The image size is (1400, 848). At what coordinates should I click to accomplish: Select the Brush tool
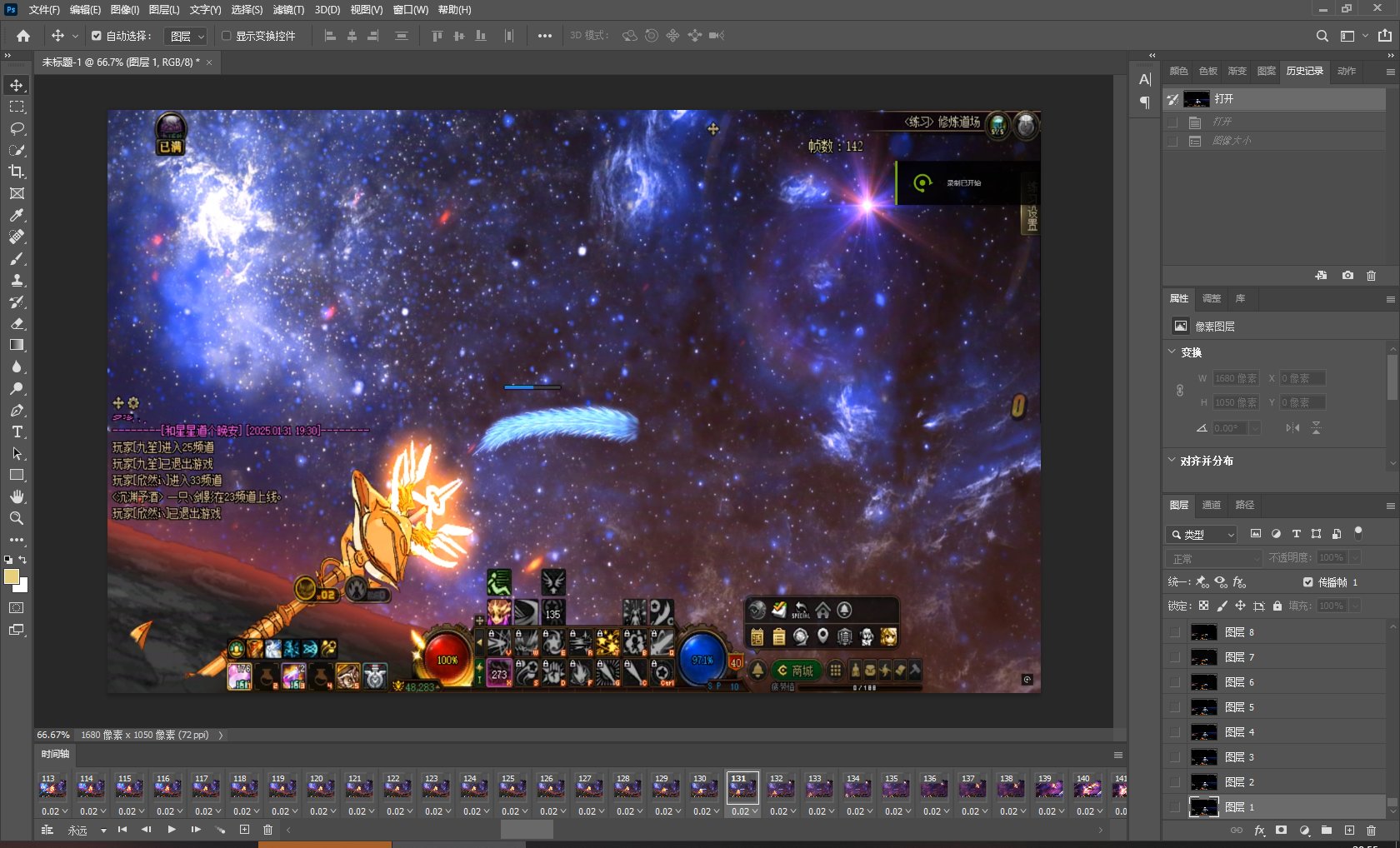coord(17,258)
